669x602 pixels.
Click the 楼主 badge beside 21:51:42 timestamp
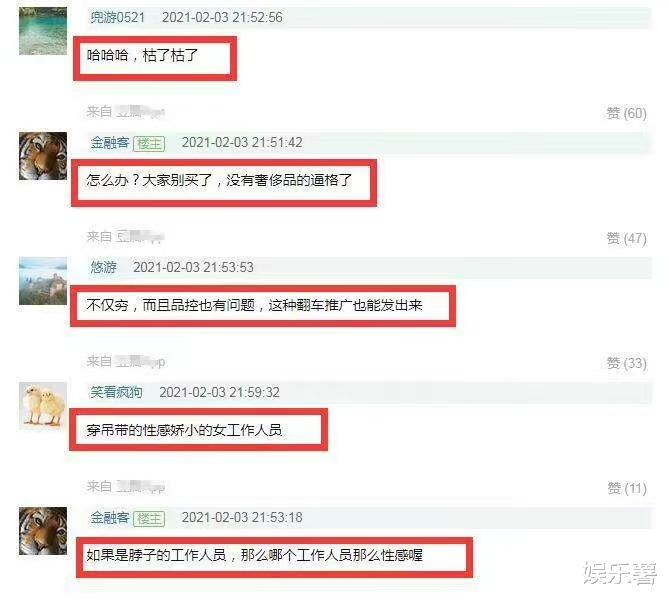149,143
